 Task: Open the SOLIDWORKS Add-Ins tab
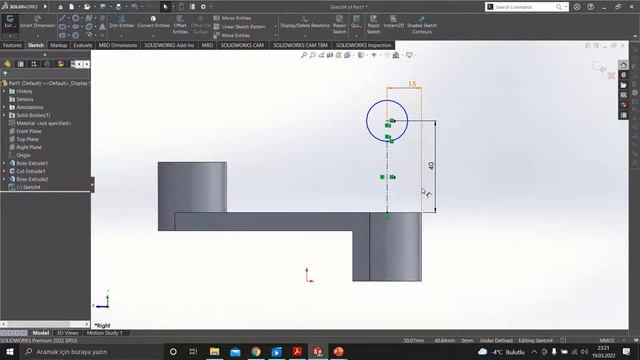169,45
